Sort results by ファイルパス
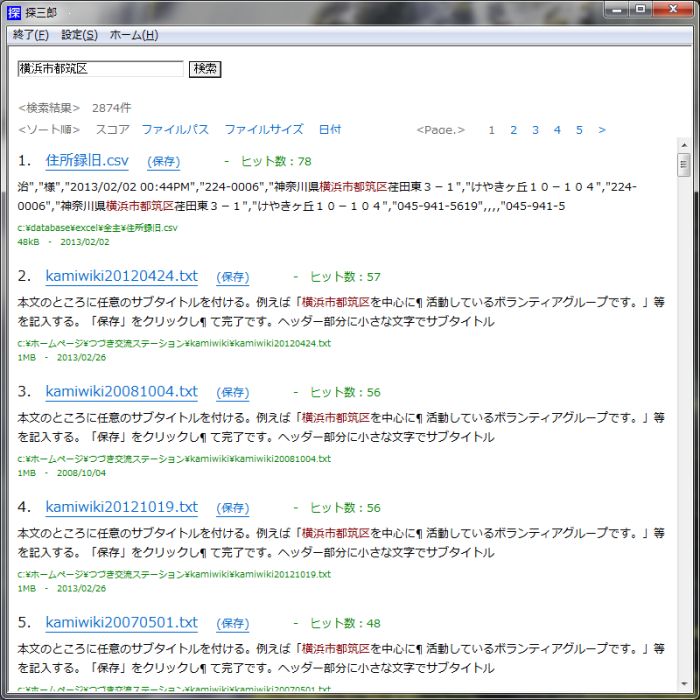The height and width of the screenshot is (700, 700). point(175,130)
